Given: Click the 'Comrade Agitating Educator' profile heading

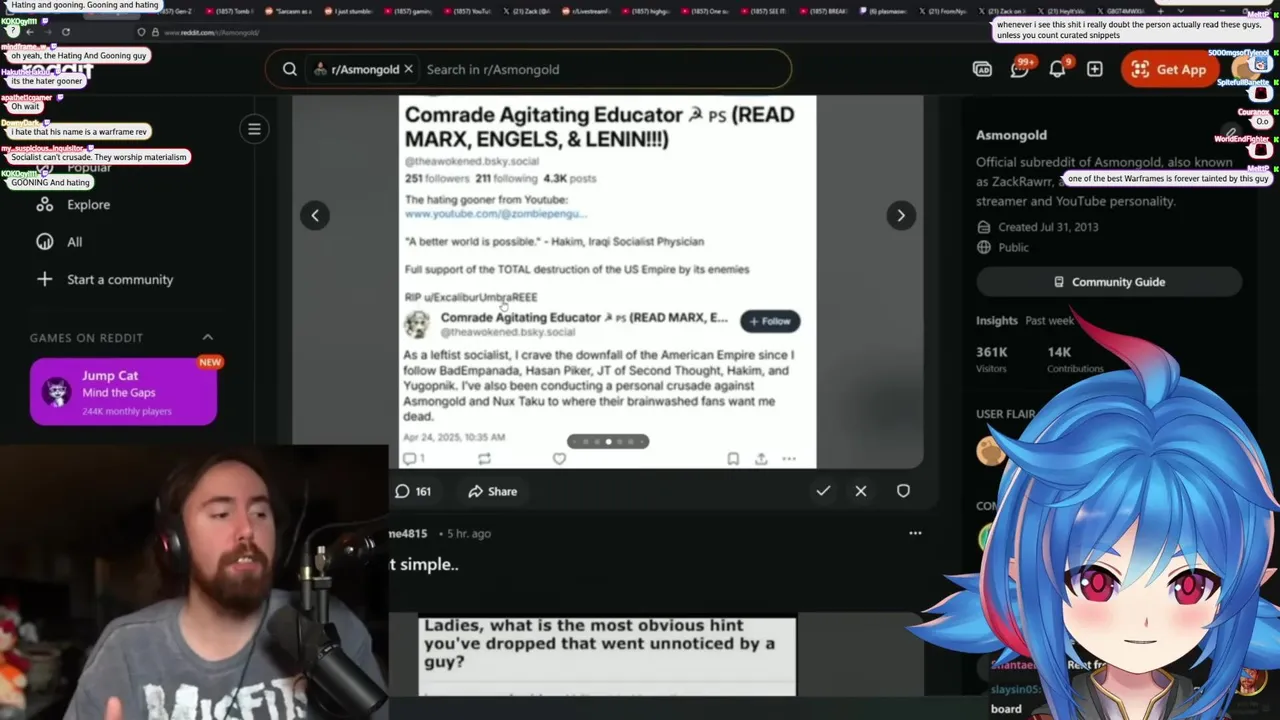Looking at the screenshot, I should coord(599,127).
